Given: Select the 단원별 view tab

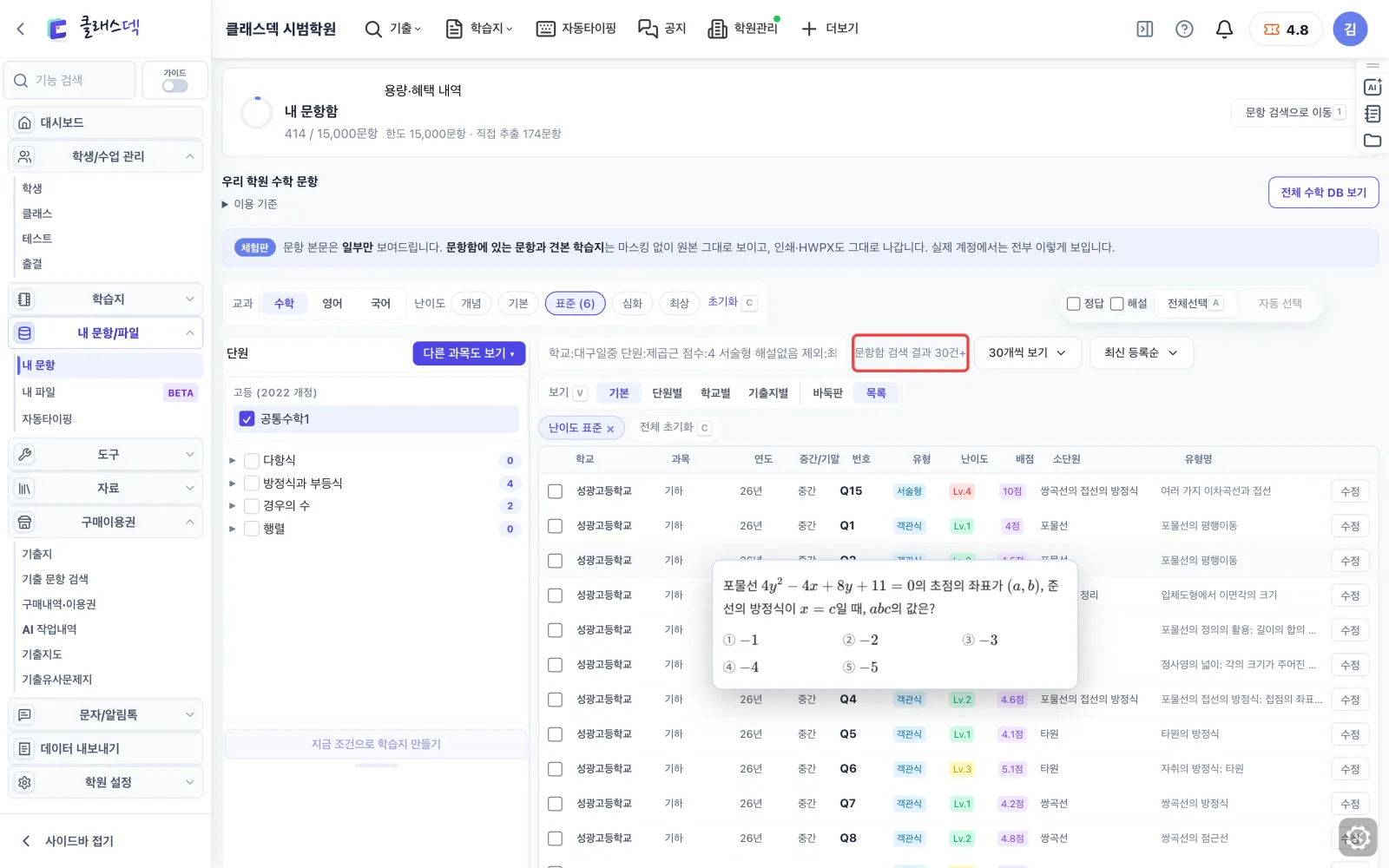Looking at the screenshot, I should point(667,393).
